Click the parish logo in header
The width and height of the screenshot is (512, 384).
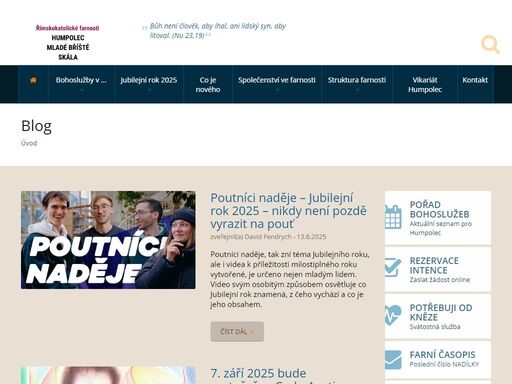pyautogui.click(x=68, y=43)
